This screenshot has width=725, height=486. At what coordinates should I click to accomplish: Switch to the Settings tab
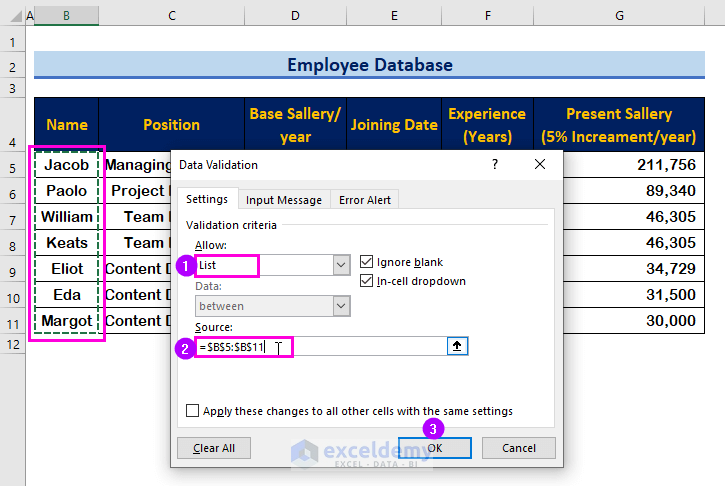point(207,199)
